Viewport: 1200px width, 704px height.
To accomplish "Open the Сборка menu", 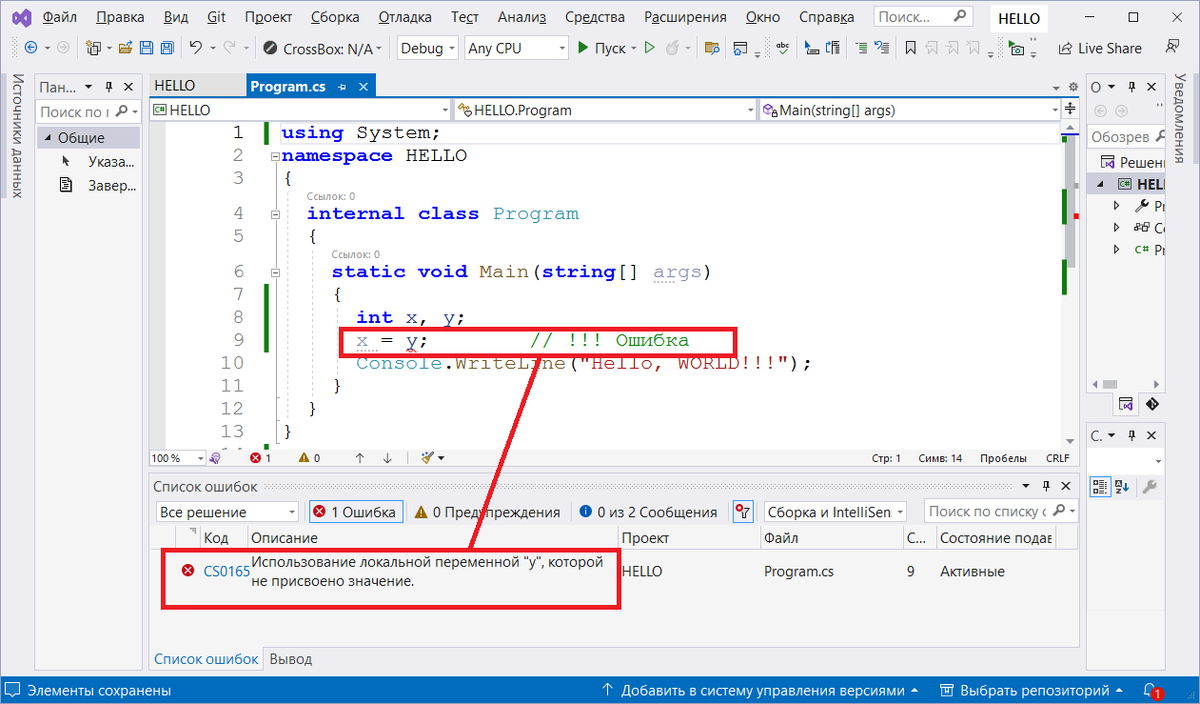I will coord(335,17).
